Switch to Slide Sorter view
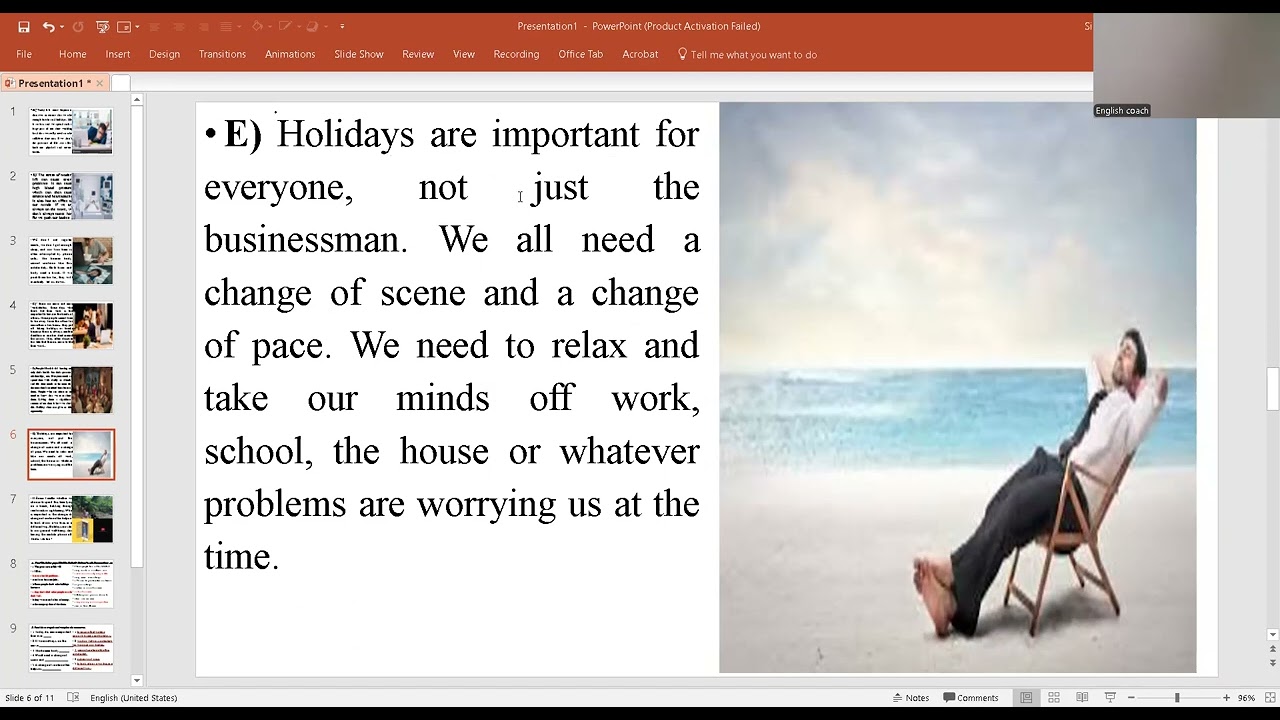Screen dimensions: 1280x720 [x=1054, y=698]
